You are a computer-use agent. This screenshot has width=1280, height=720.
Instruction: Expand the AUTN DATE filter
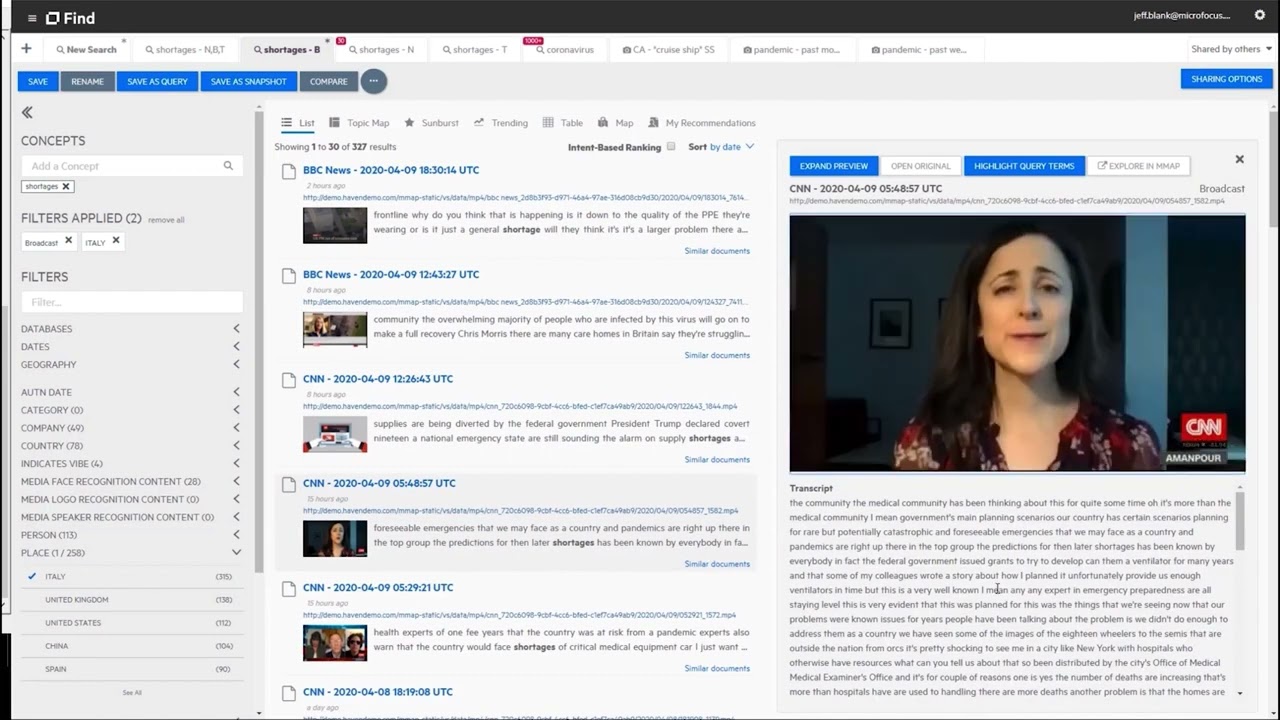click(x=131, y=392)
